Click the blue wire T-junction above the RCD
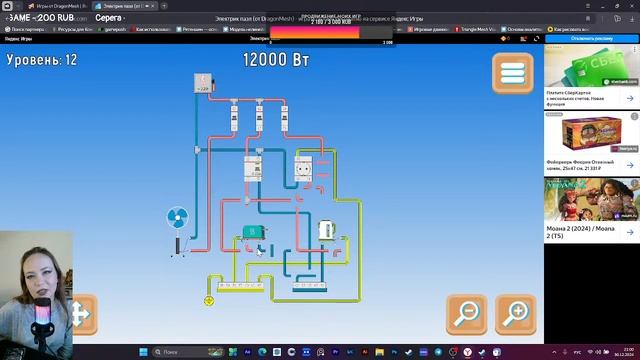The height and width of the screenshot is (360, 640). coord(259,150)
